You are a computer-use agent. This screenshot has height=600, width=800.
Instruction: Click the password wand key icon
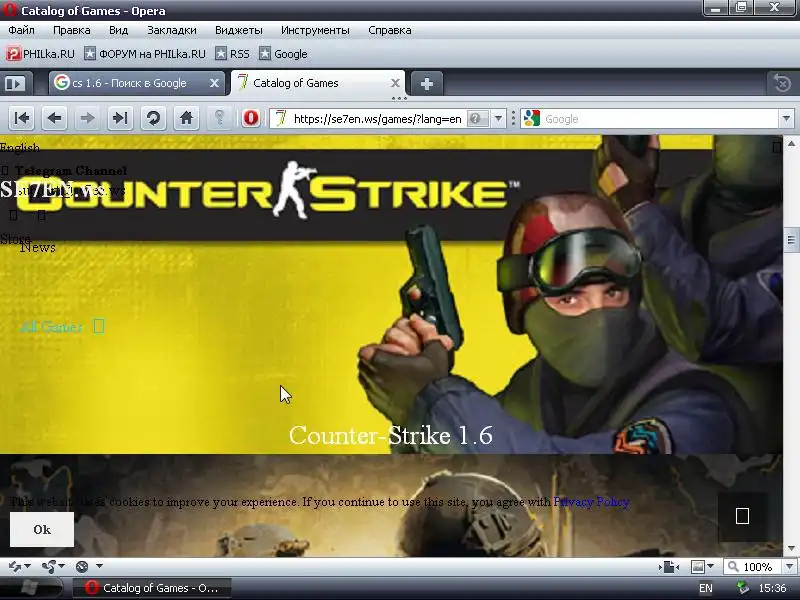[219, 119]
